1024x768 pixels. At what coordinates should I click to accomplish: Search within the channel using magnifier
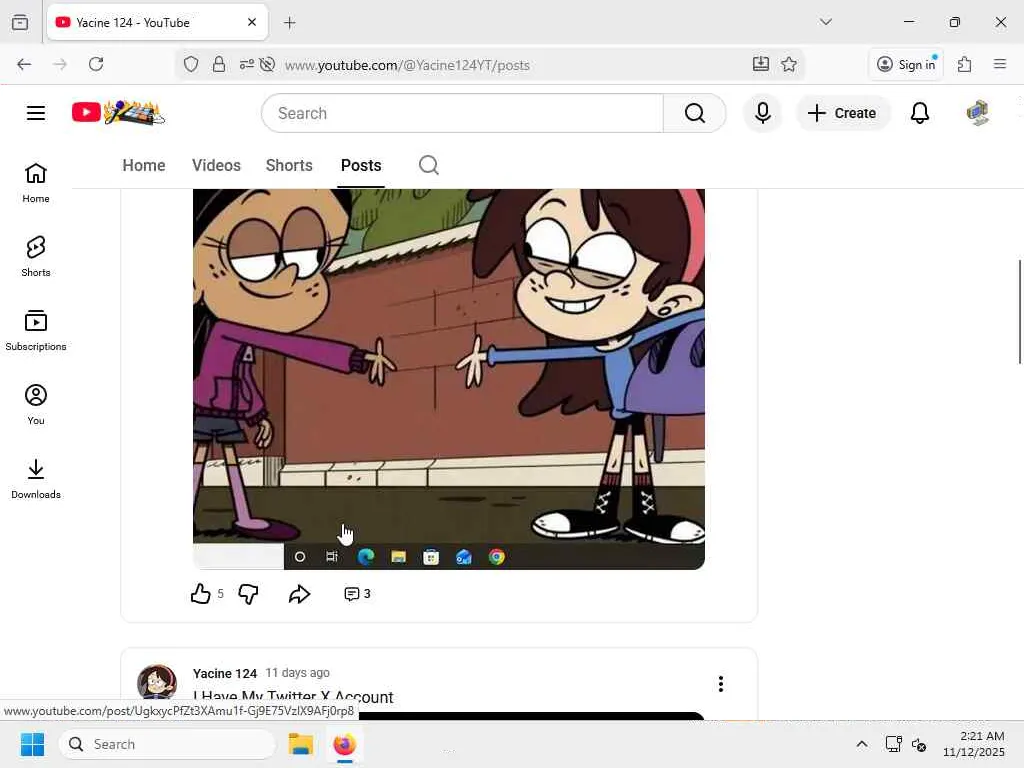pyautogui.click(x=428, y=165)
